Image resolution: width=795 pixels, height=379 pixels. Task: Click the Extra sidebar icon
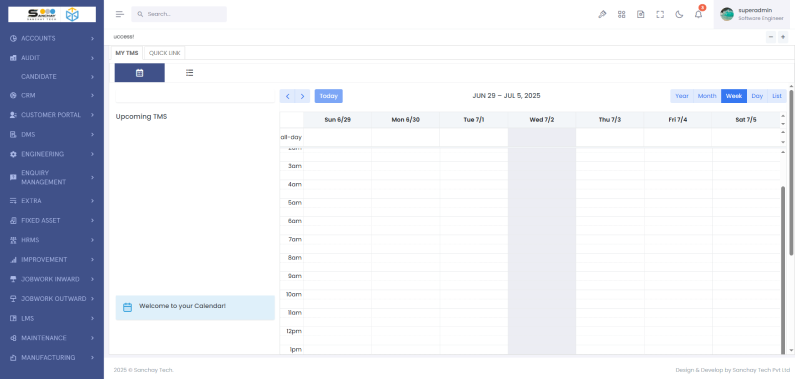coord(13,201)
